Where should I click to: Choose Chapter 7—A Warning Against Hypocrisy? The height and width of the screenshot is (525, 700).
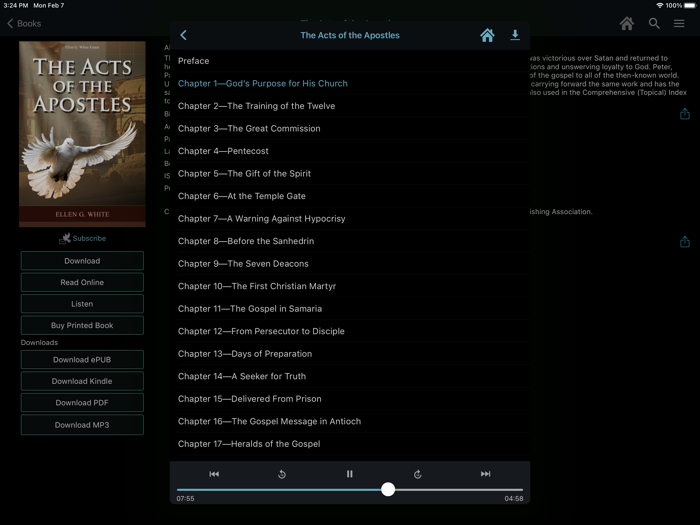[350, 219]
